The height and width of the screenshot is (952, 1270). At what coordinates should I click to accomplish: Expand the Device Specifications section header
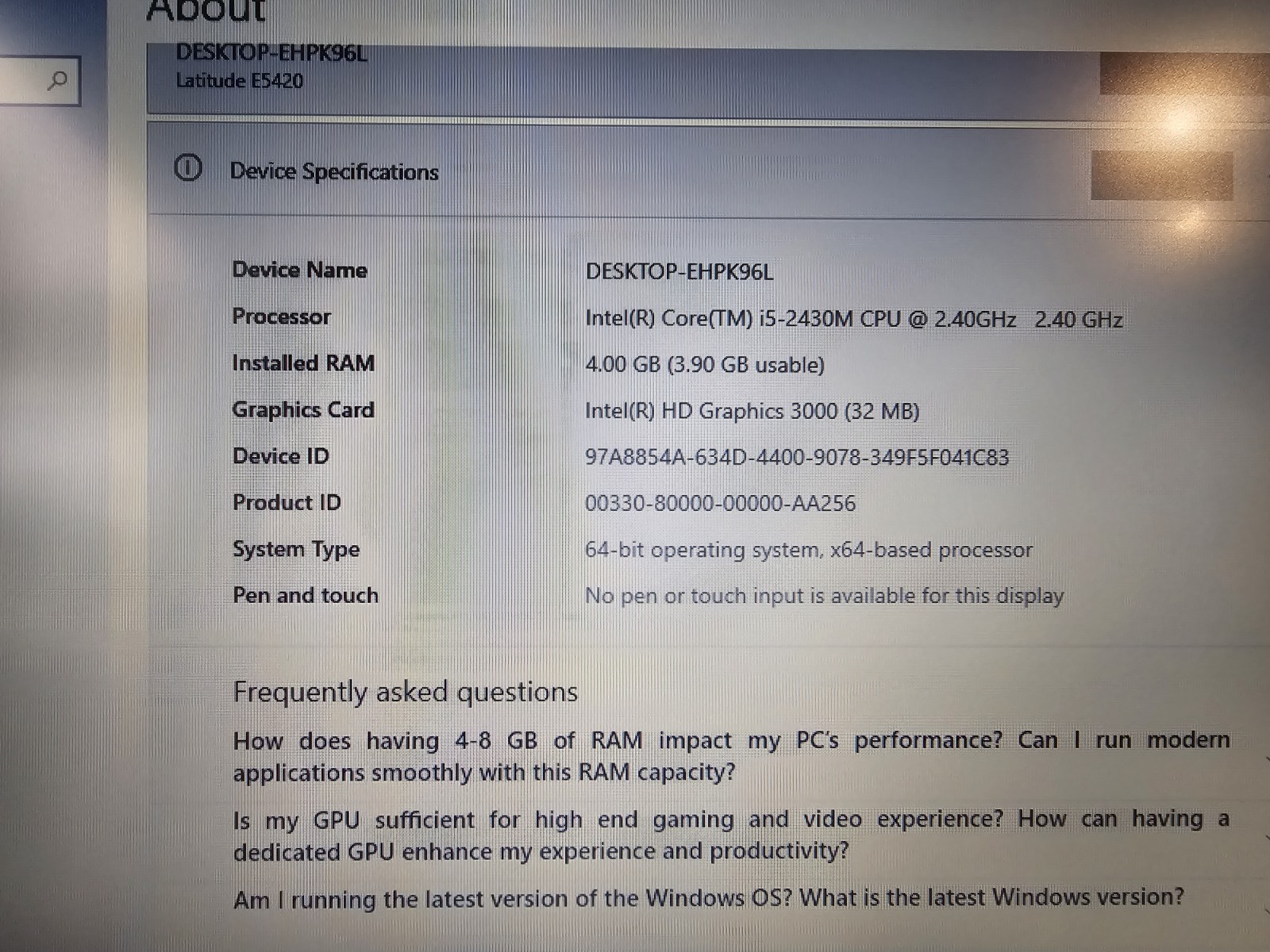(708, 170)
